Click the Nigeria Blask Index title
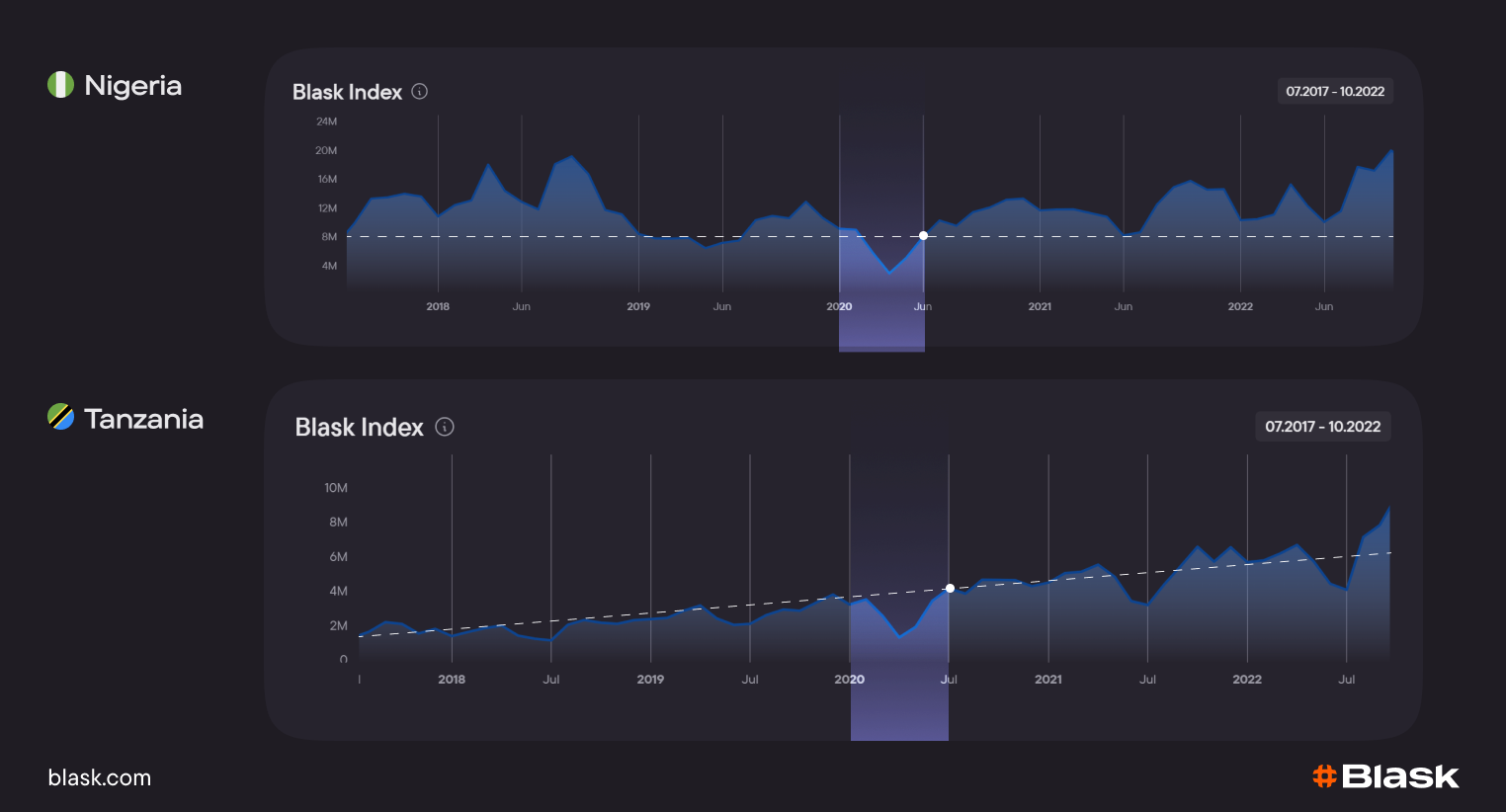Viewport: 1506px width, 812px height. 347,92
